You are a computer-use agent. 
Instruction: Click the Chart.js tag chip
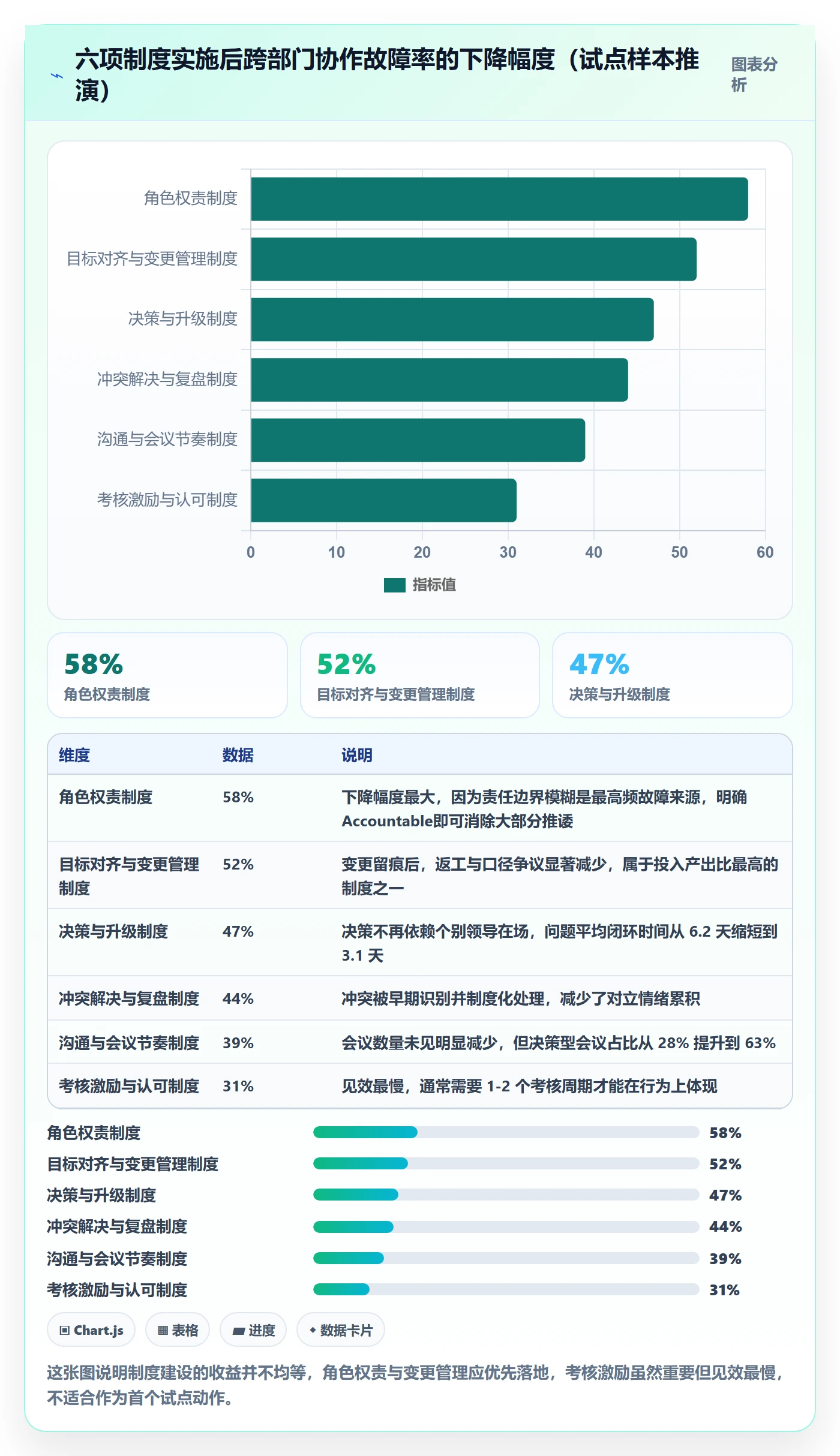pos(91,1330)
